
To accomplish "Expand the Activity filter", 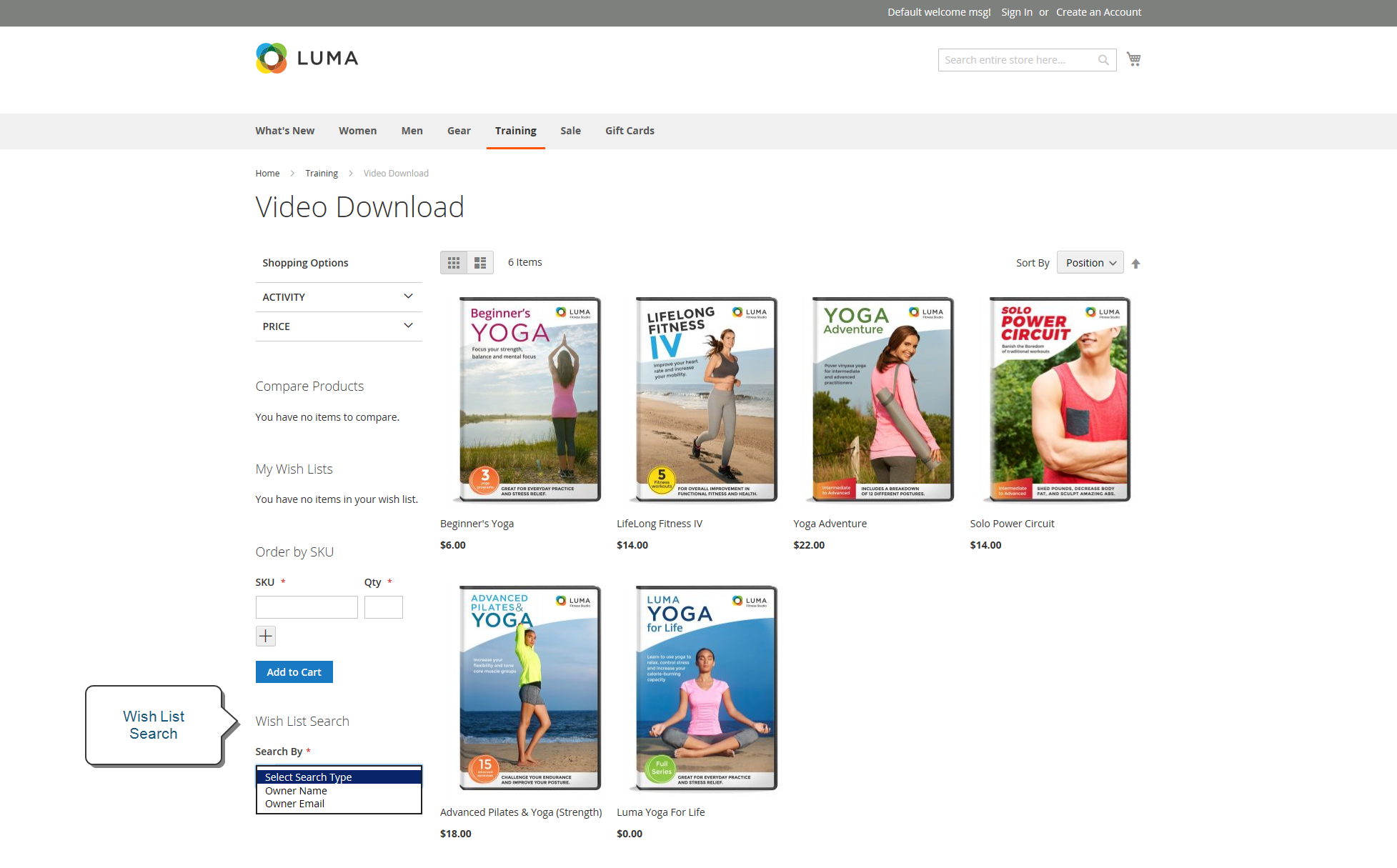I will [x=339, y=297].
